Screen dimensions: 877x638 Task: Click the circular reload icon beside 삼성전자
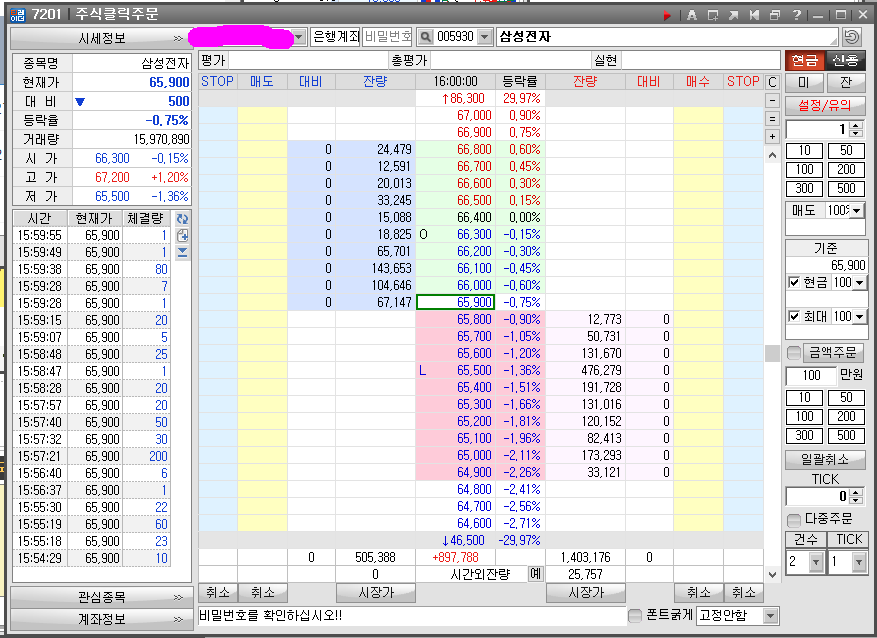(851, 37)
